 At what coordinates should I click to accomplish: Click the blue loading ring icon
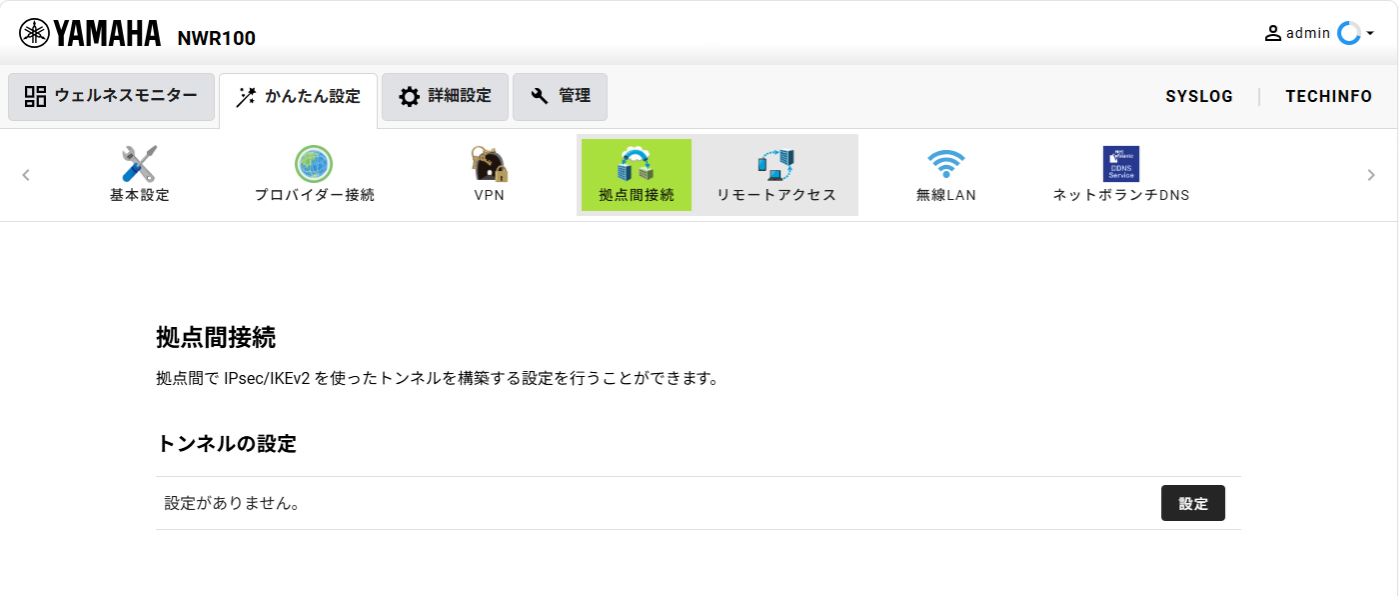pyautogui.click(x=1349, y=33)
